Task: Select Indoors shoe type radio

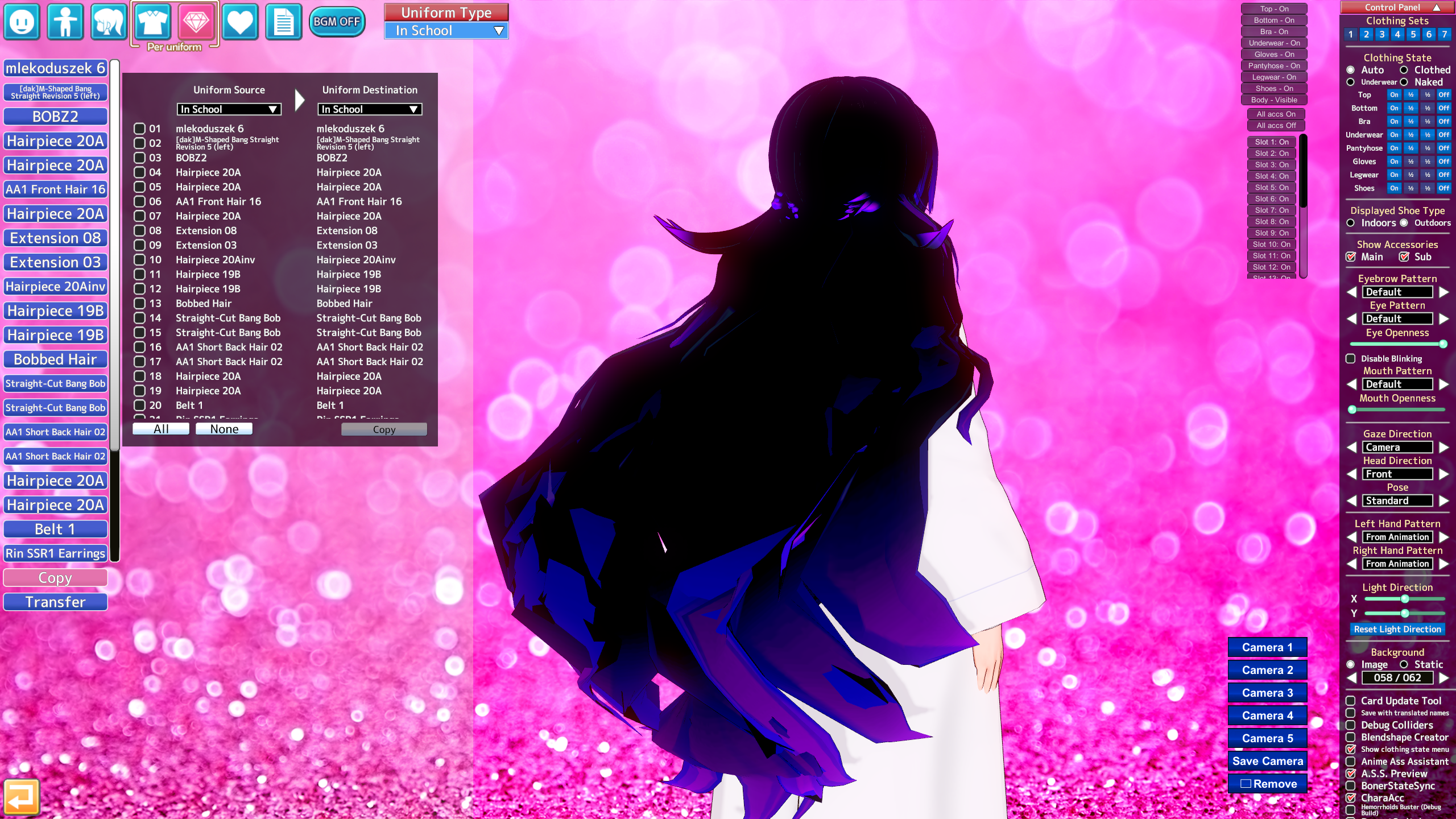Action: tap(1350, 223)
